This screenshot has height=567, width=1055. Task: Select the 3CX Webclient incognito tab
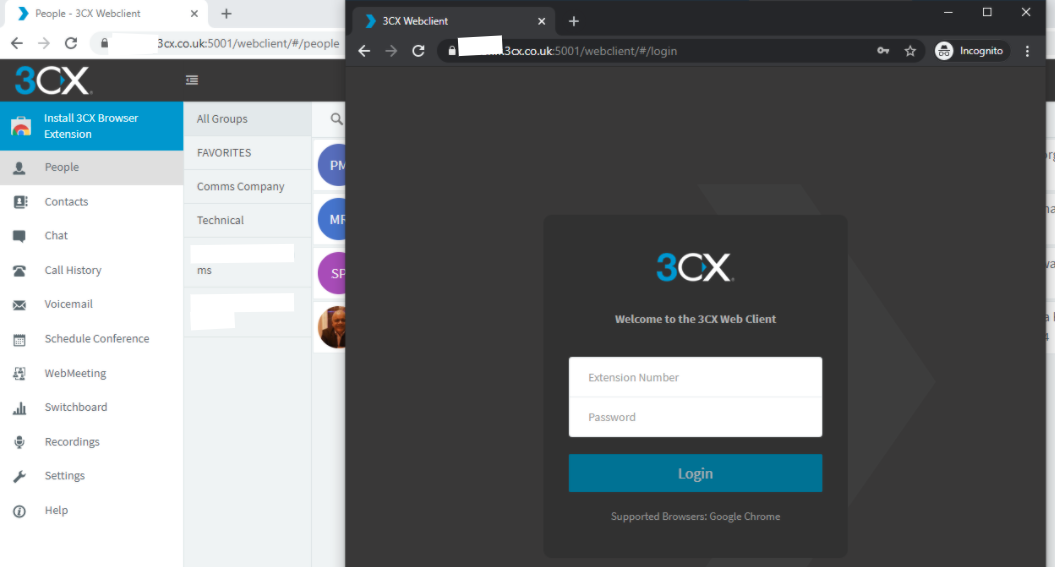(454, 21)
